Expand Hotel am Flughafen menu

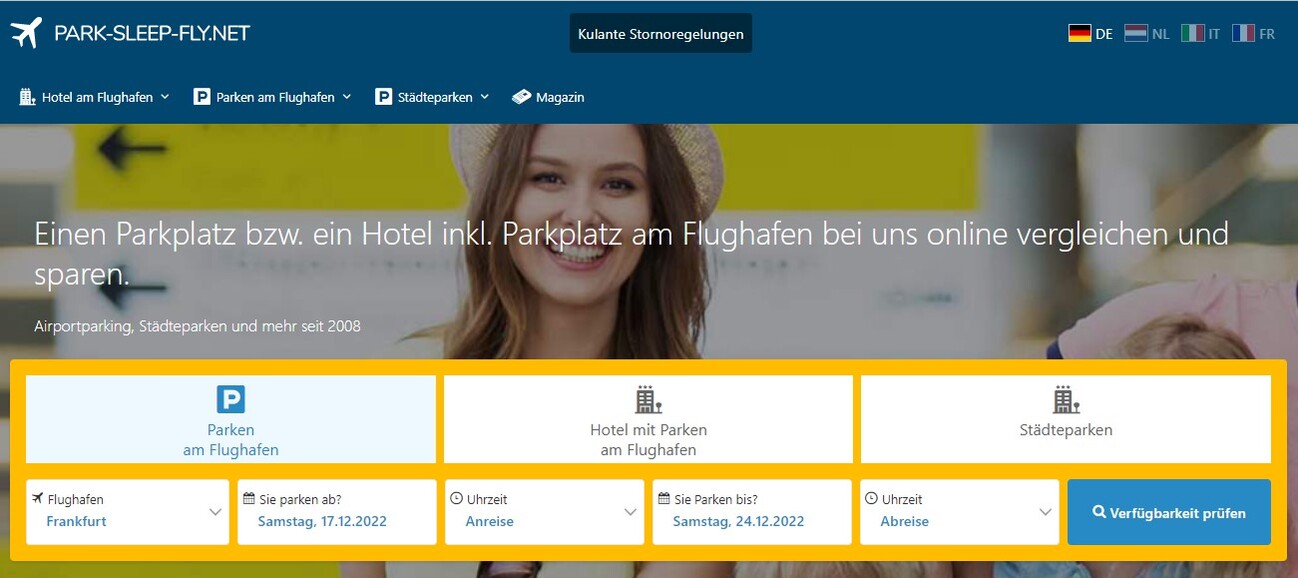coord(95,97)
